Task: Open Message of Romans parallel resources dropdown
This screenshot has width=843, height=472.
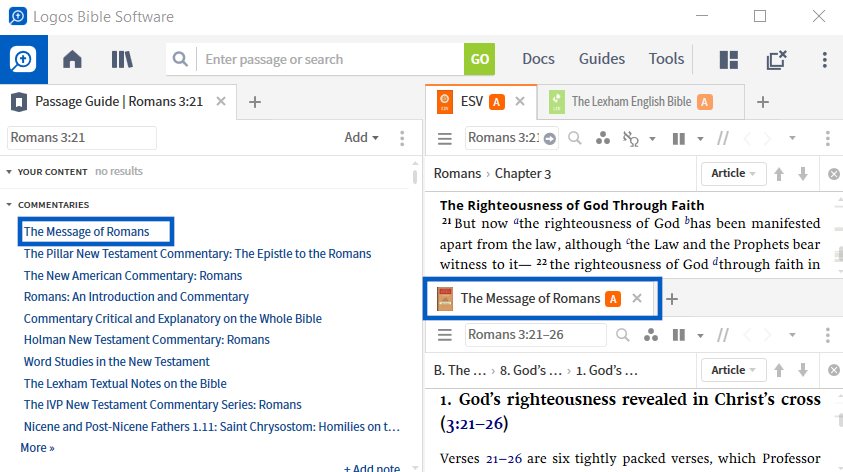Action: [x=700, y=335]
